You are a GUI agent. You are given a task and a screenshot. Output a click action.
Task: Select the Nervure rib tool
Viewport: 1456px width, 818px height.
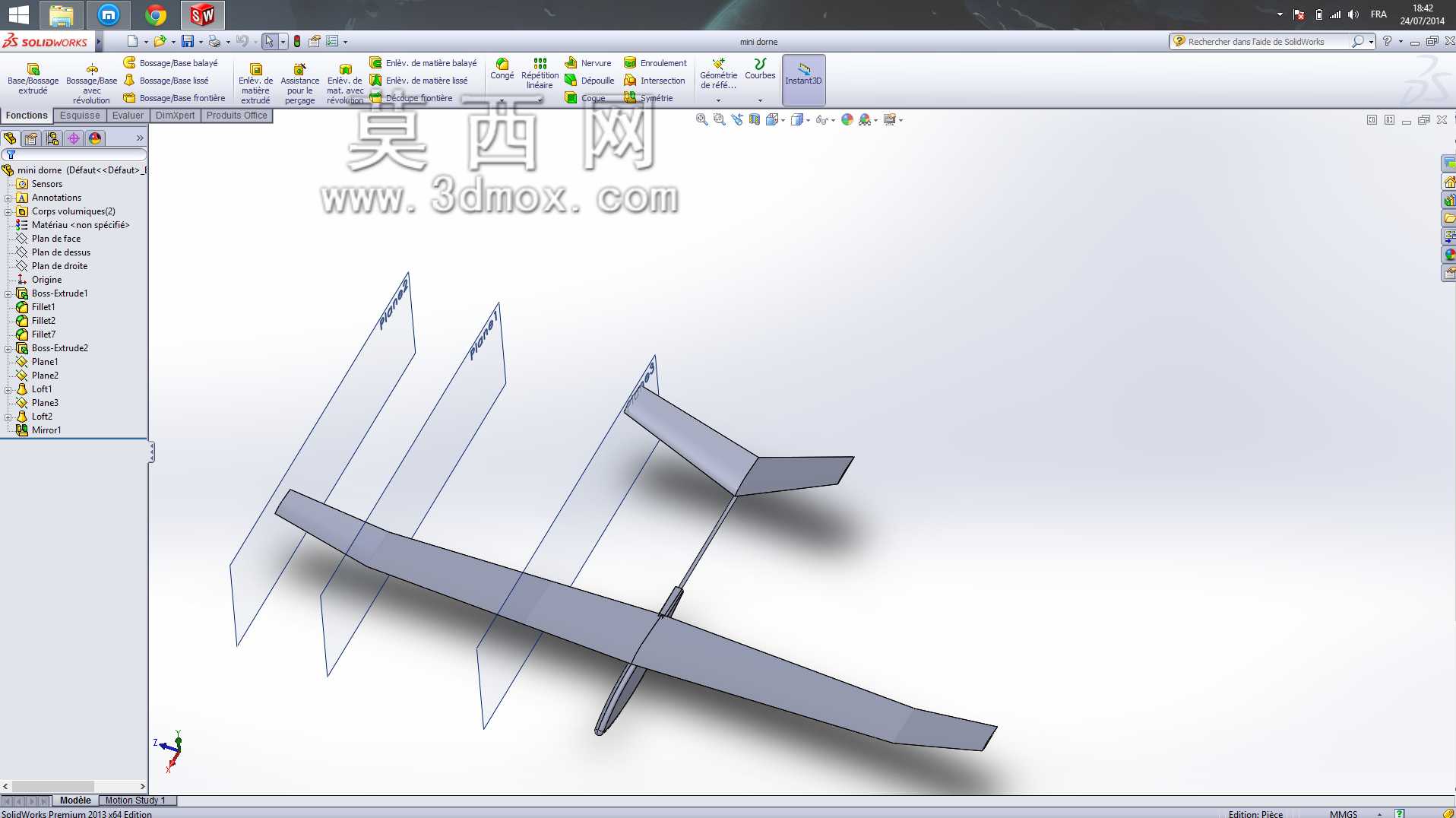point(588,63)
